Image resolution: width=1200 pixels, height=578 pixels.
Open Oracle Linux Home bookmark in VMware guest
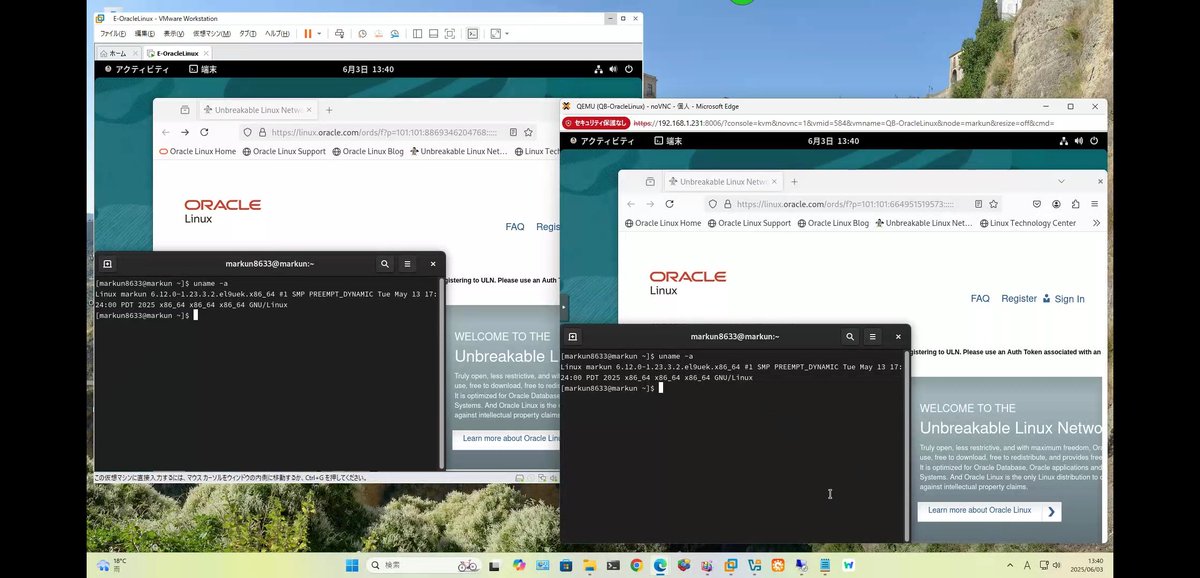click(x=198, y=152)
